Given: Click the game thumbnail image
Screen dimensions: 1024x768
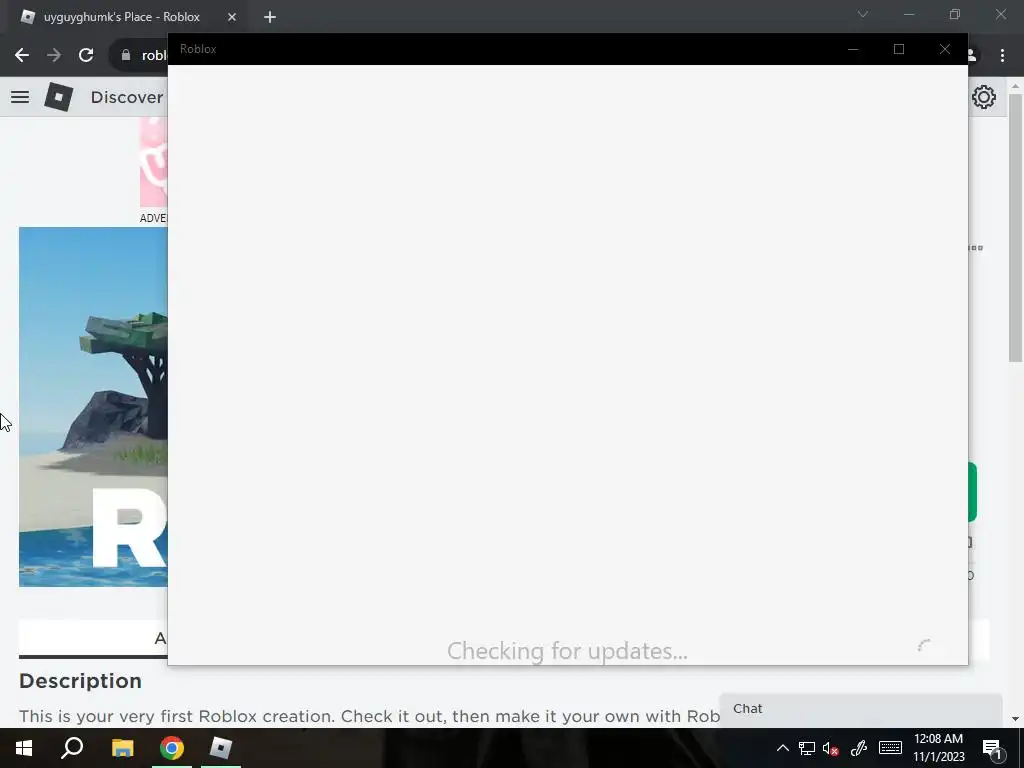Looking at the screenshot, I should point(93,407).
